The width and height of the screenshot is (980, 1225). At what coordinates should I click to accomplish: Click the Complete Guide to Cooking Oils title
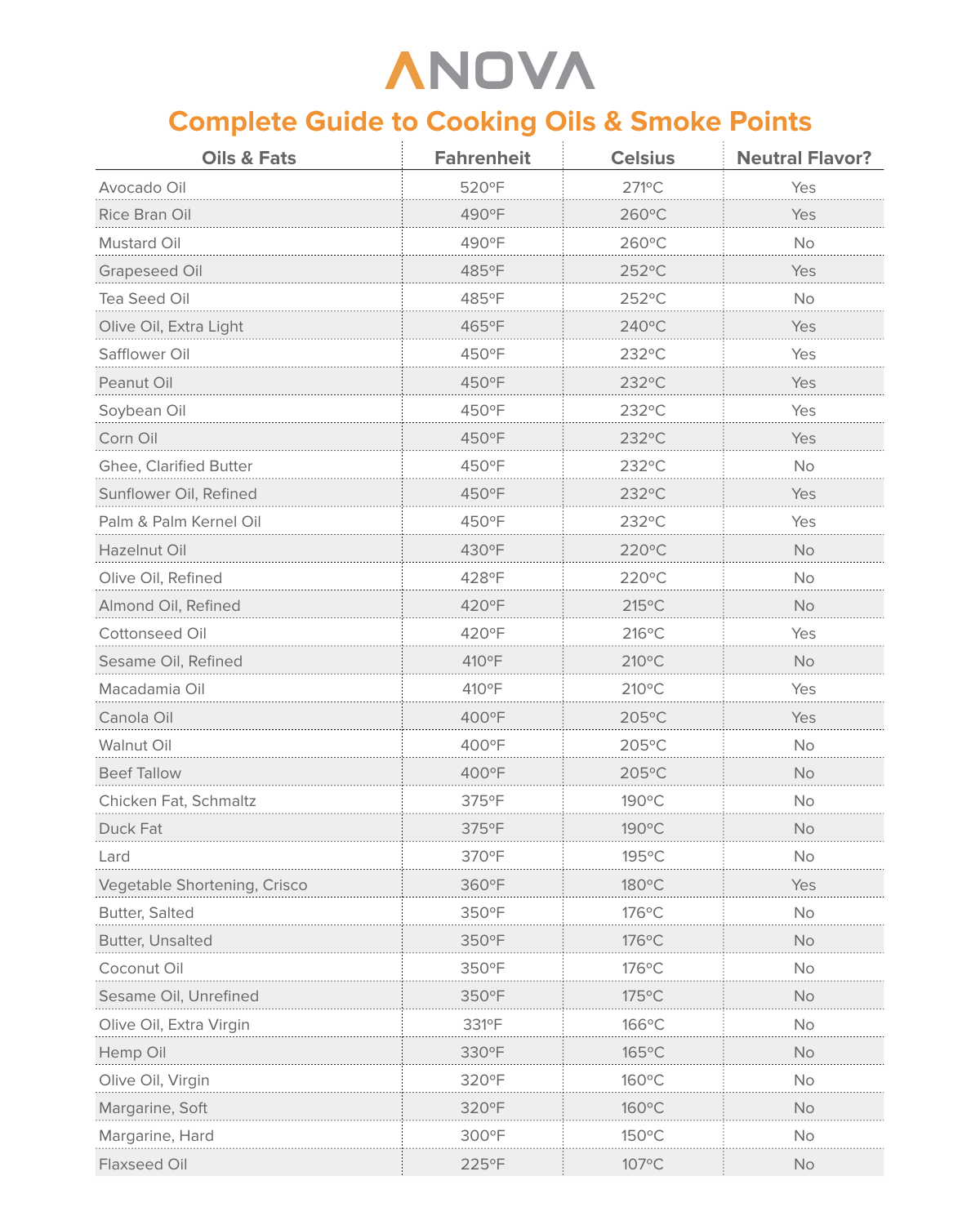[490, 121]
